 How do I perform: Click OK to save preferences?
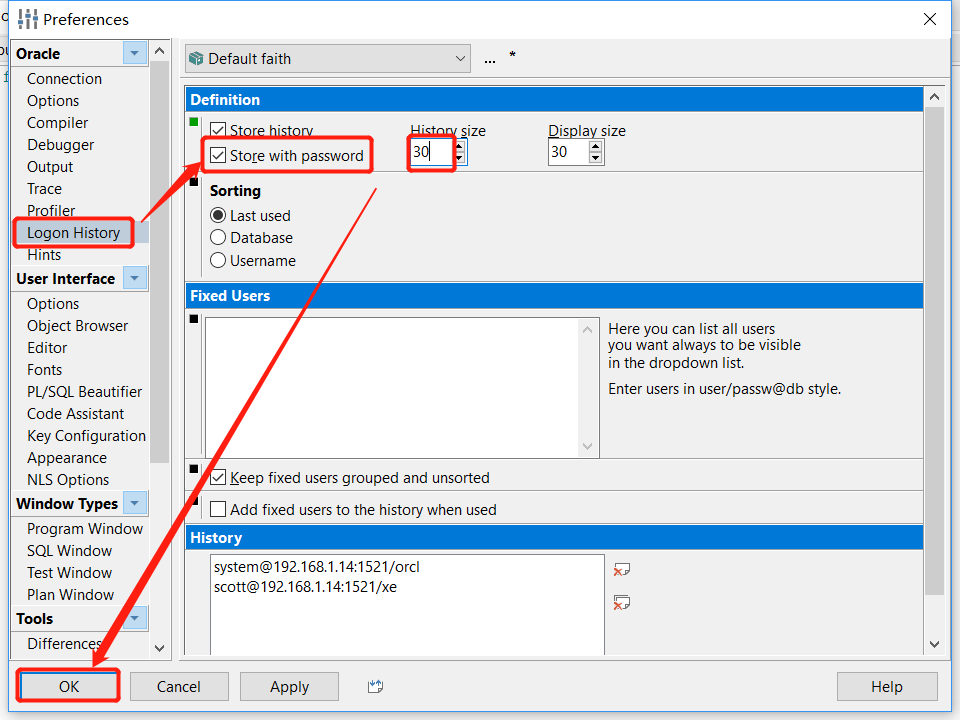click(67, 686)
